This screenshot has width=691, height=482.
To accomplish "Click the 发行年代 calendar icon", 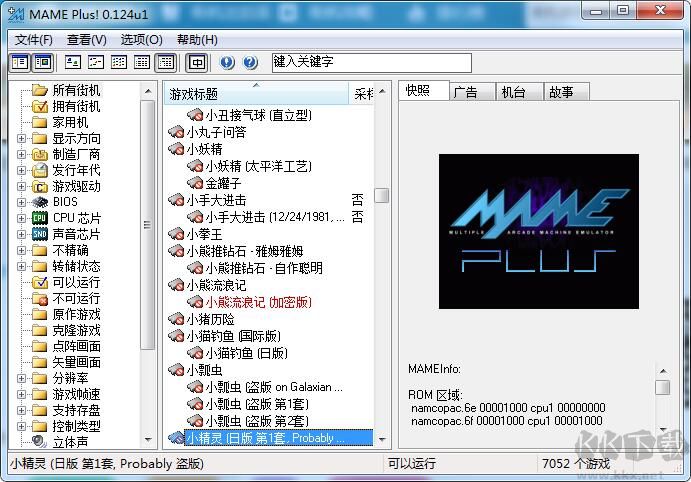I will pyautogui.click(x=40, y=170).
